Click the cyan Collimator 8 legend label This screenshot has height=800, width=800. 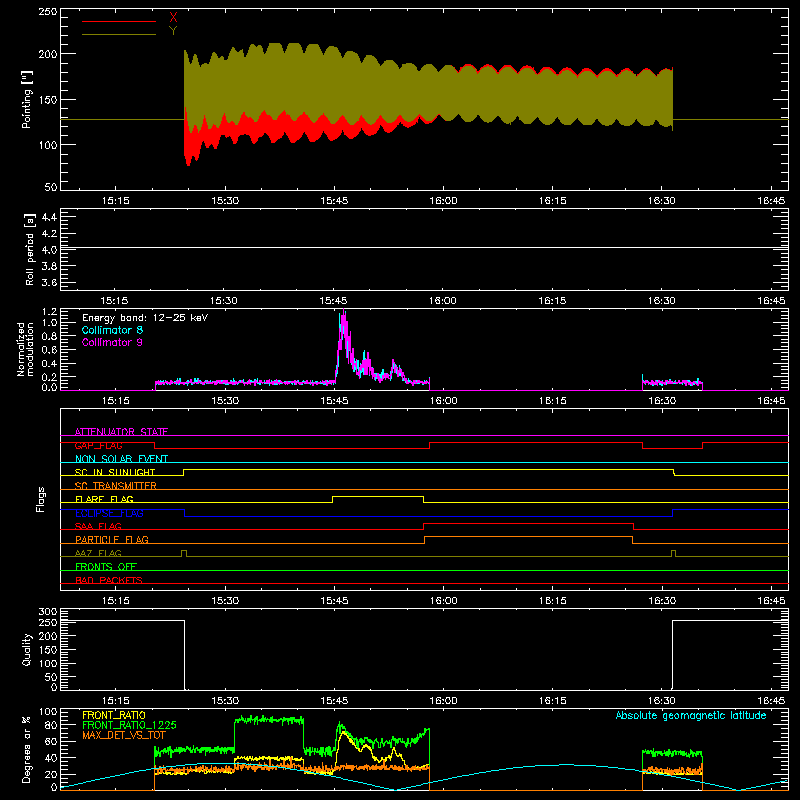112,330
